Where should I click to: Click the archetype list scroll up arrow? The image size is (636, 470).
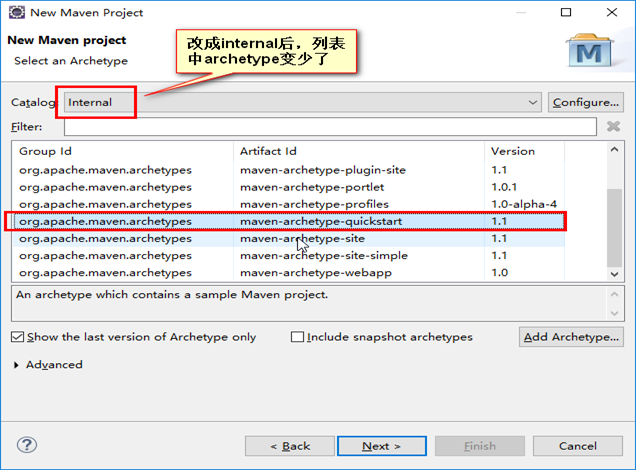(x=615, y=150)
